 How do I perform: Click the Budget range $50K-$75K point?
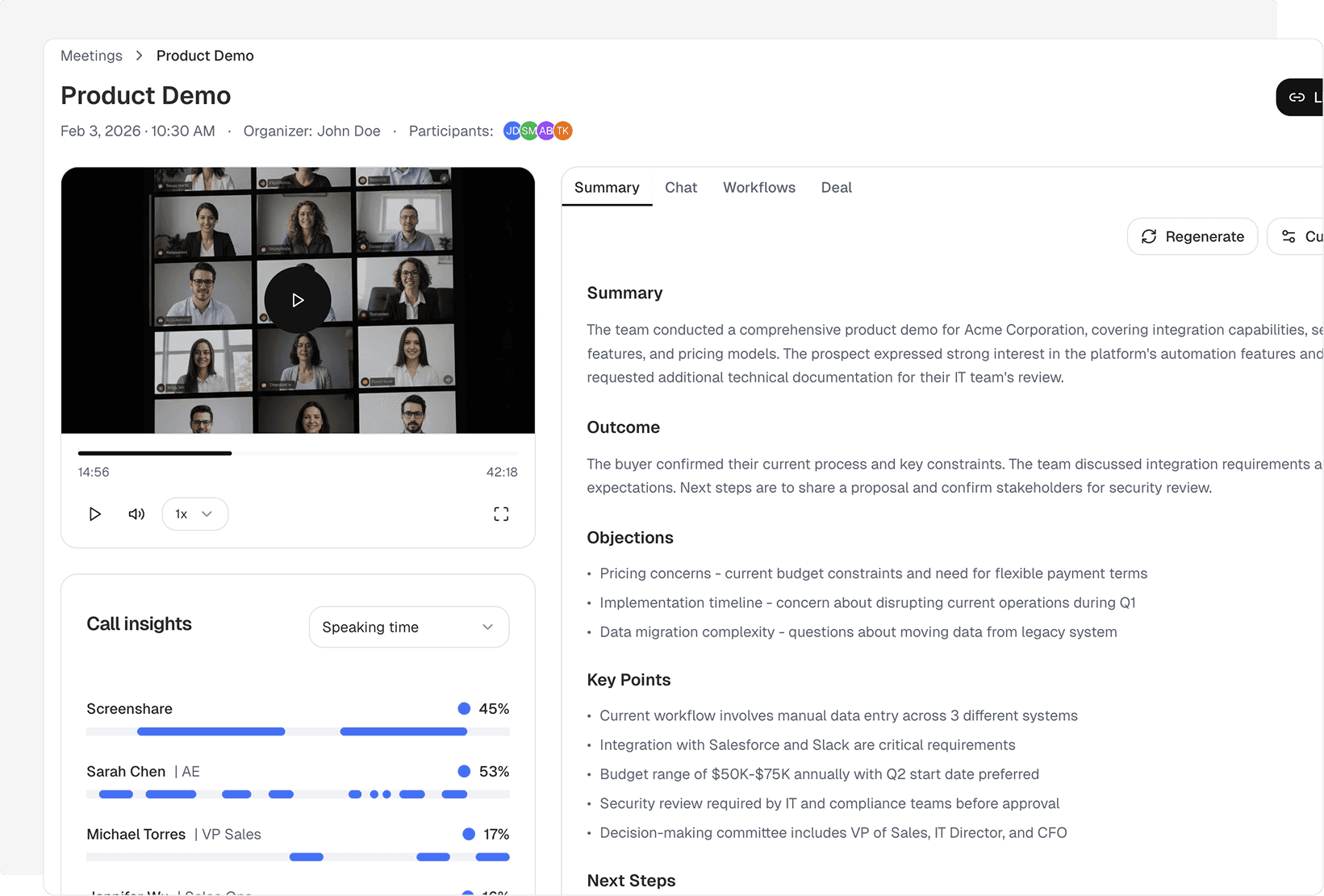[819, 774]
